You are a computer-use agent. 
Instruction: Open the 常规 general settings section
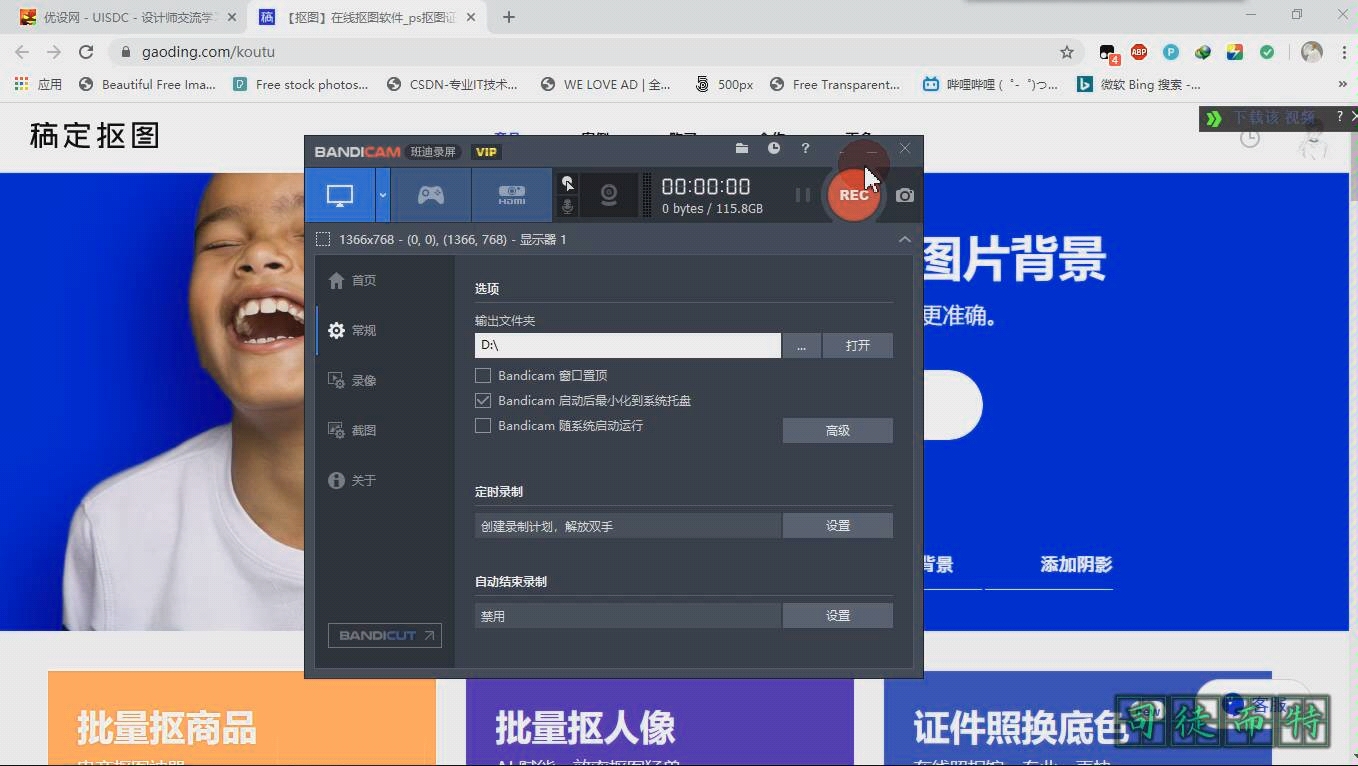click(353, 331)
